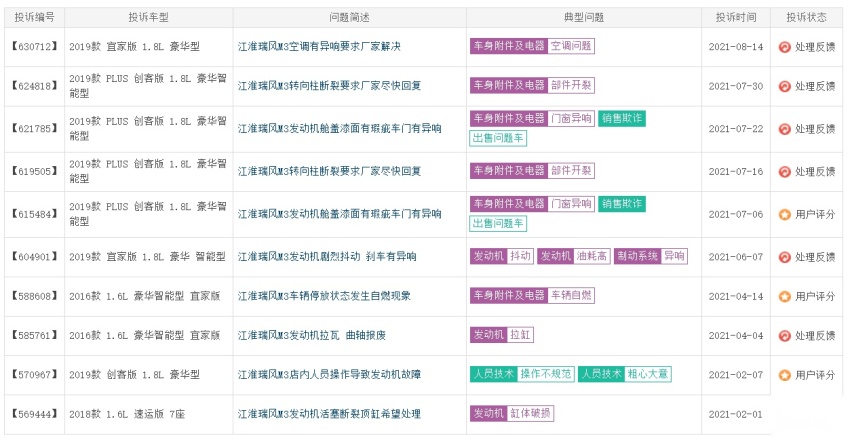Open link 江淮瑞风M3发动机拉瓦 曲轴报废
The height and width of the screenshot is (442, 852).
coord(312,335)
